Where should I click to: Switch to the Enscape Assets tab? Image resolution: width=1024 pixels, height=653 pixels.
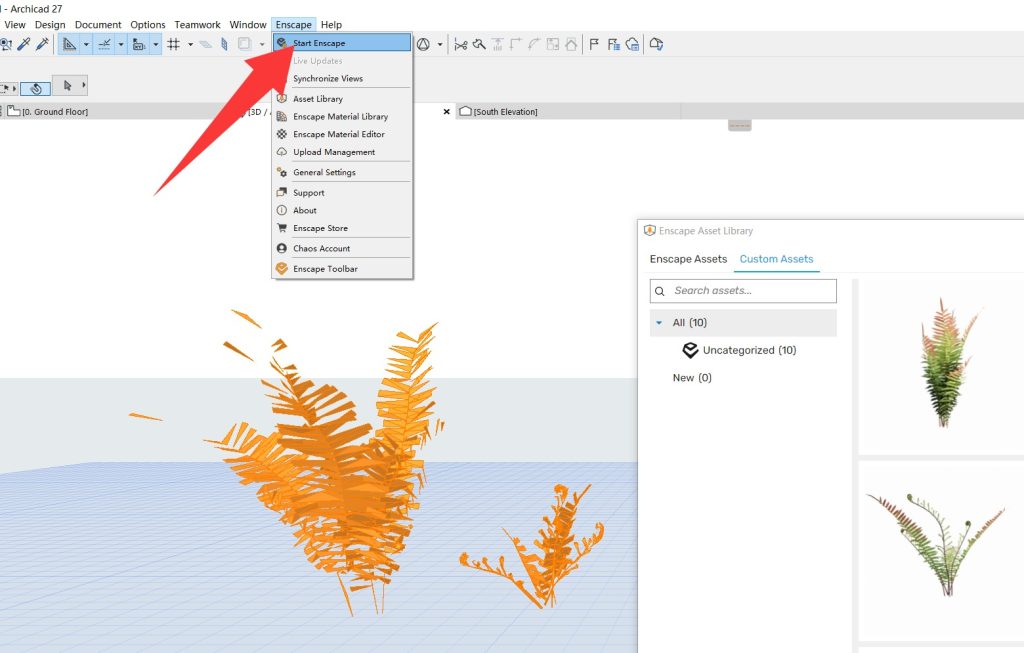688,259
